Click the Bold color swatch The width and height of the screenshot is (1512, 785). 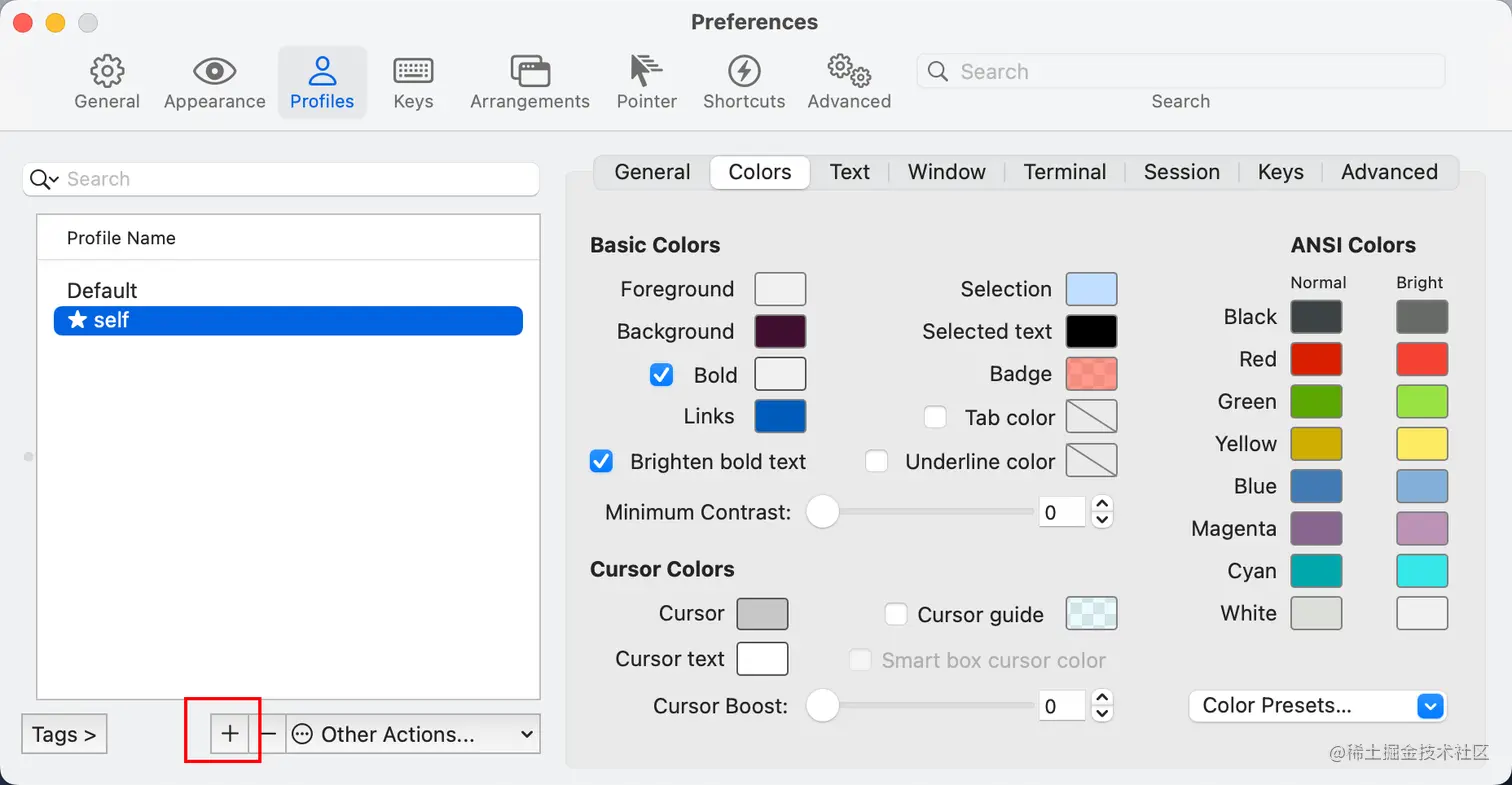780,374
